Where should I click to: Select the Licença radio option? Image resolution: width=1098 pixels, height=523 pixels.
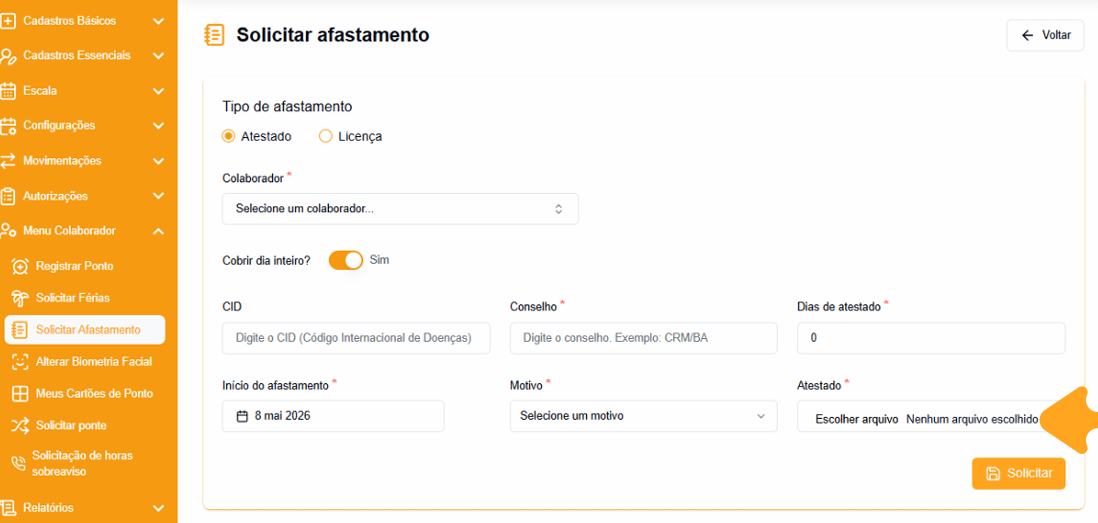325,137
